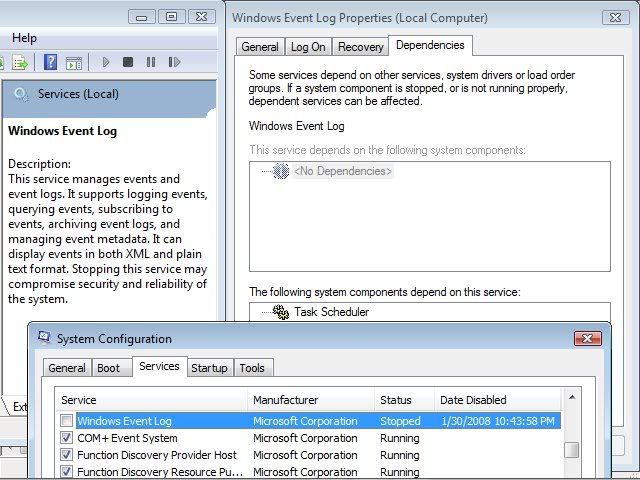Screen dimensions: 640x480
Task: Maximize the Services window
Action: click(x=171, y=17)
